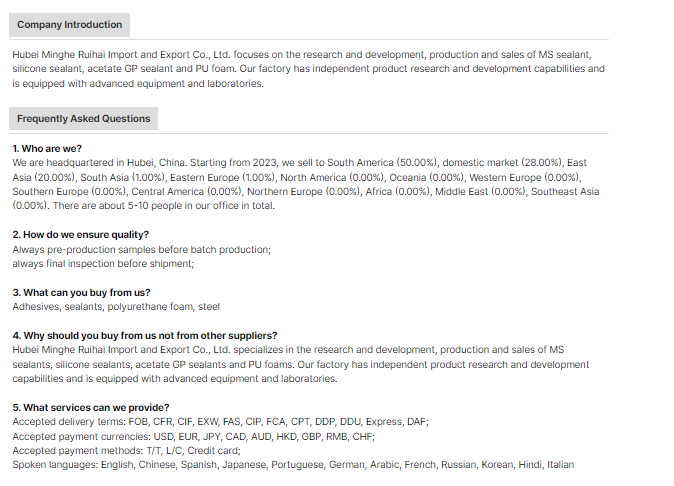
Task: Select the "How do we ensure quality?" heading
Action: tap(80, 235)
